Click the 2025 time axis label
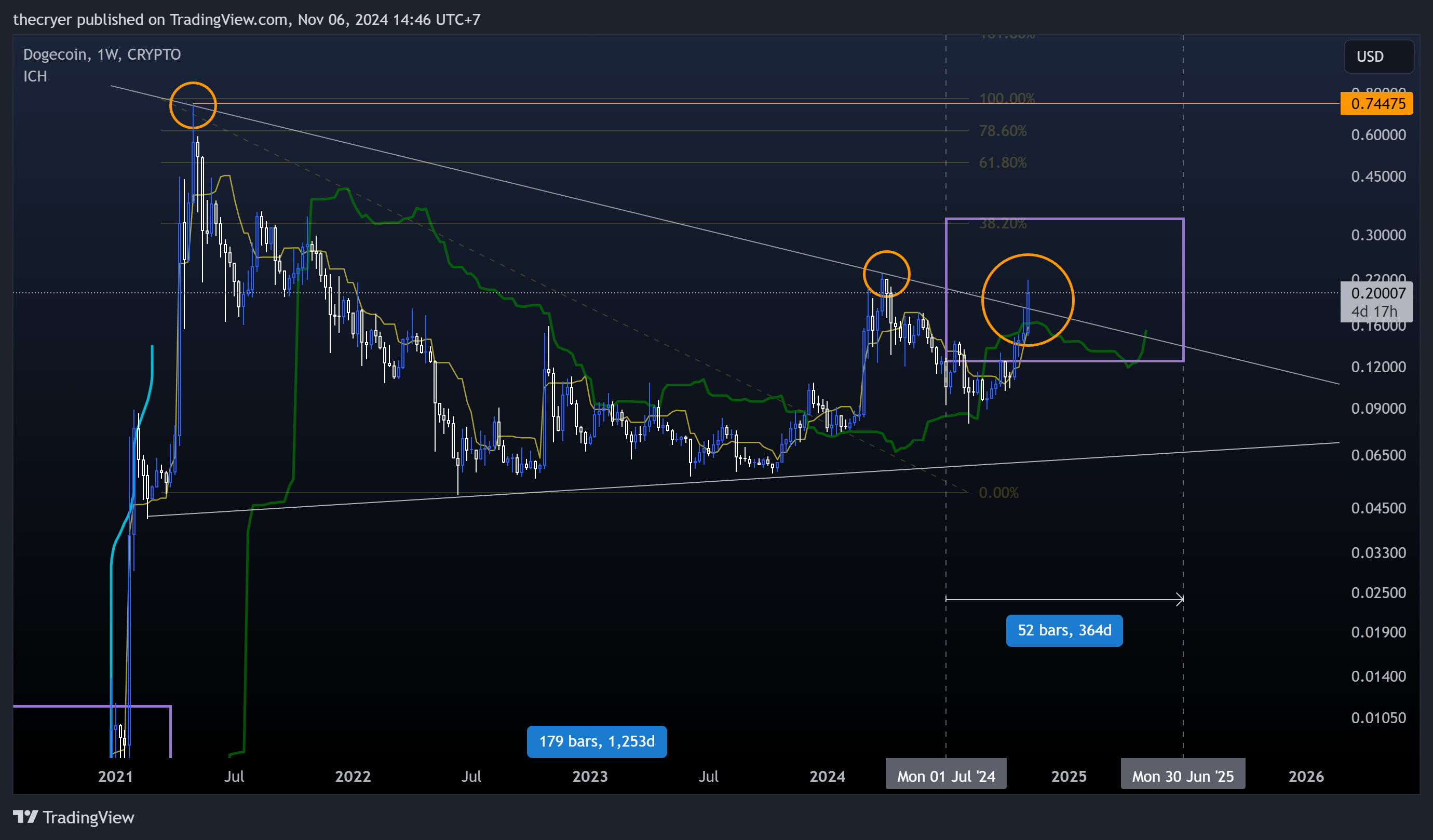Screen dimensions: 1433x840 pyautogui.click(x=1069, y=776)
